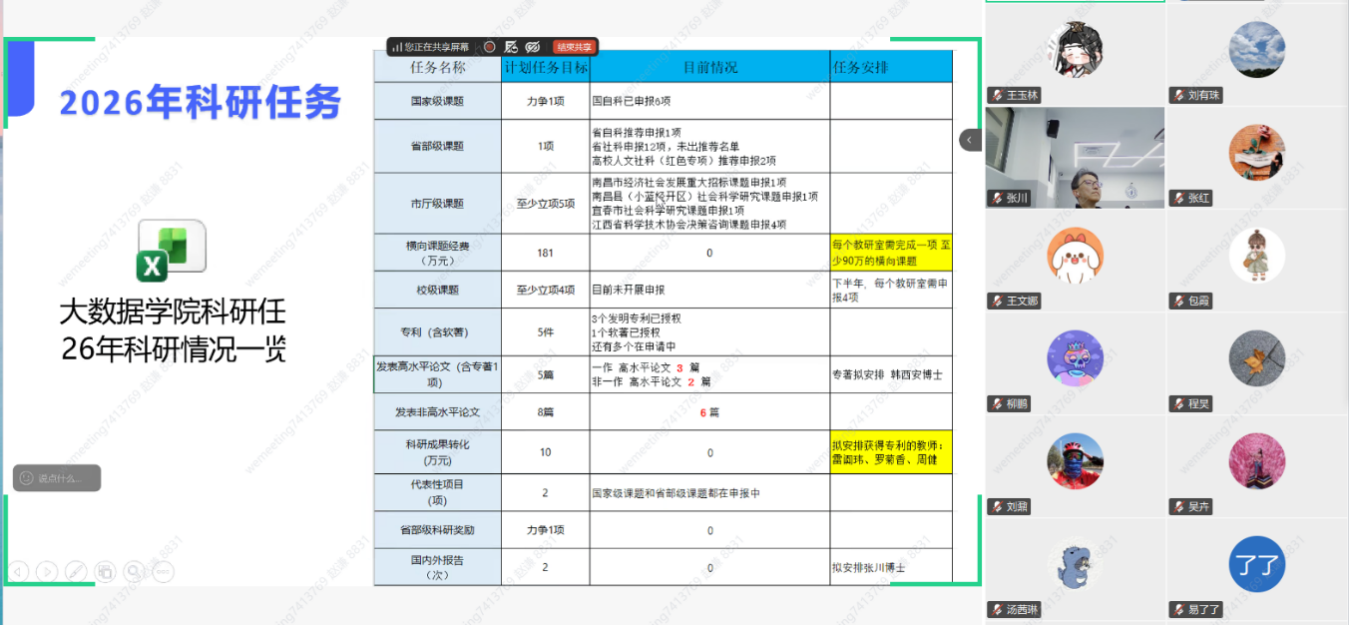This screenshot has width=1349, height=625.
Task: Open the three-dots more slideshow options
Action: pyautogui.click(x=163, y=571)
